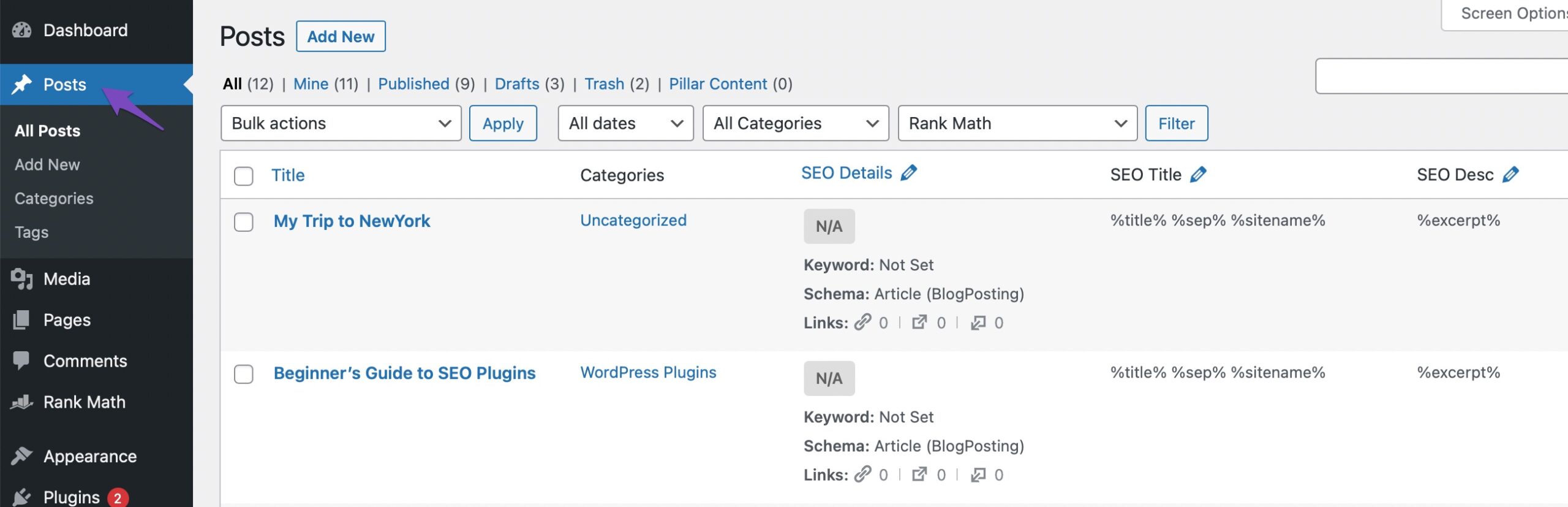1568x507 pixels.
Task: Click N/A SEO score for Beginner's Guide post
Action: (x=829, y=378)
